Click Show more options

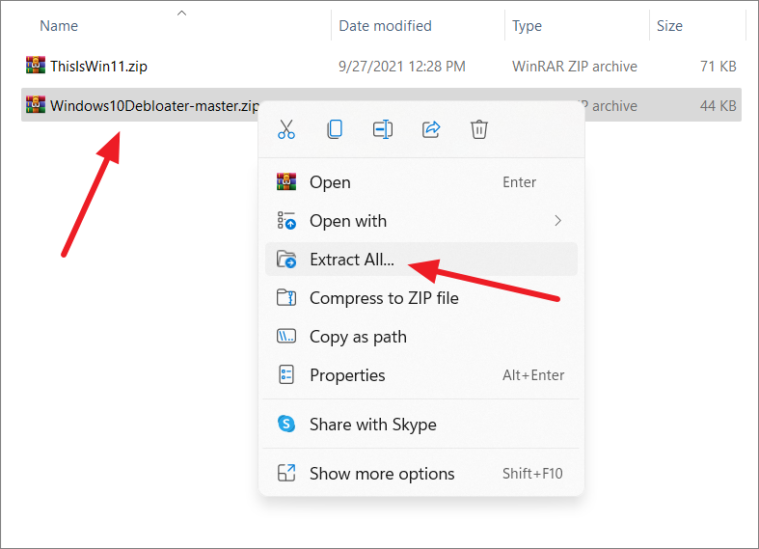coord(421,473)
